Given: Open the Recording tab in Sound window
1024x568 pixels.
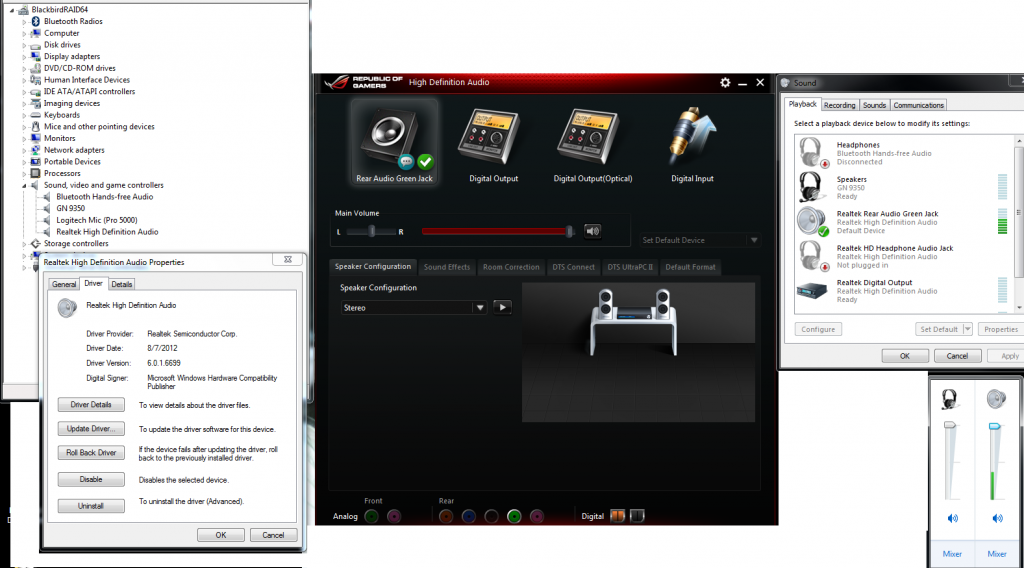Looking at the screenshot, I should 839,105.
